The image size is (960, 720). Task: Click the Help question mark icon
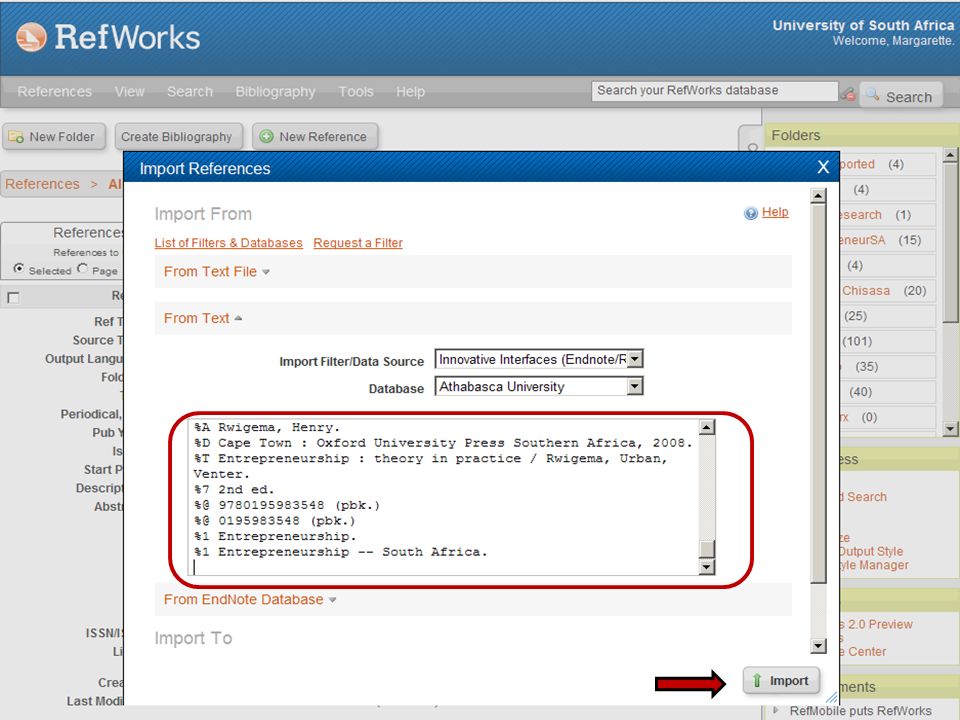[751, 213]
